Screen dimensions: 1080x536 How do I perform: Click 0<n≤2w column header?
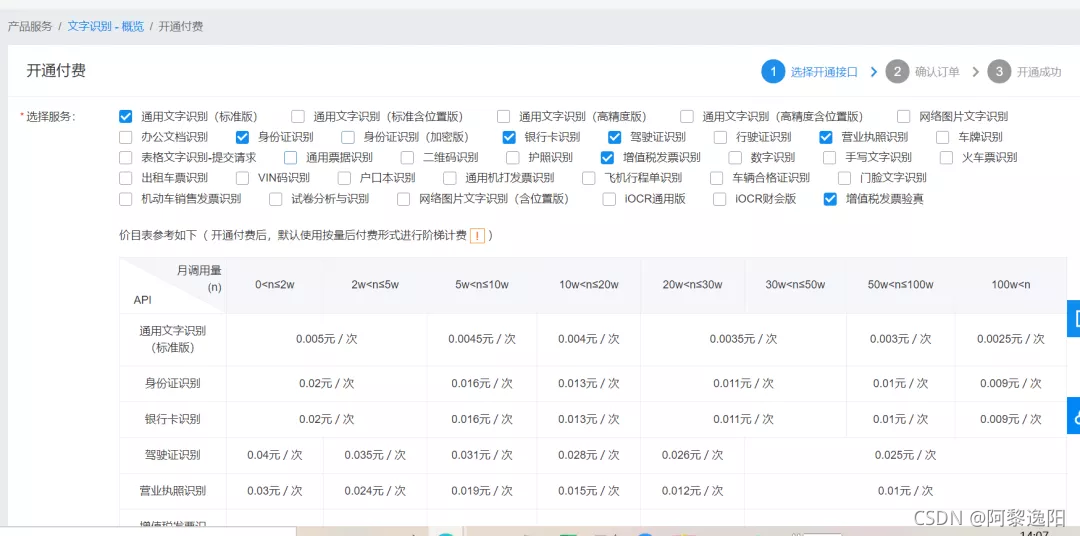[275, 285]
